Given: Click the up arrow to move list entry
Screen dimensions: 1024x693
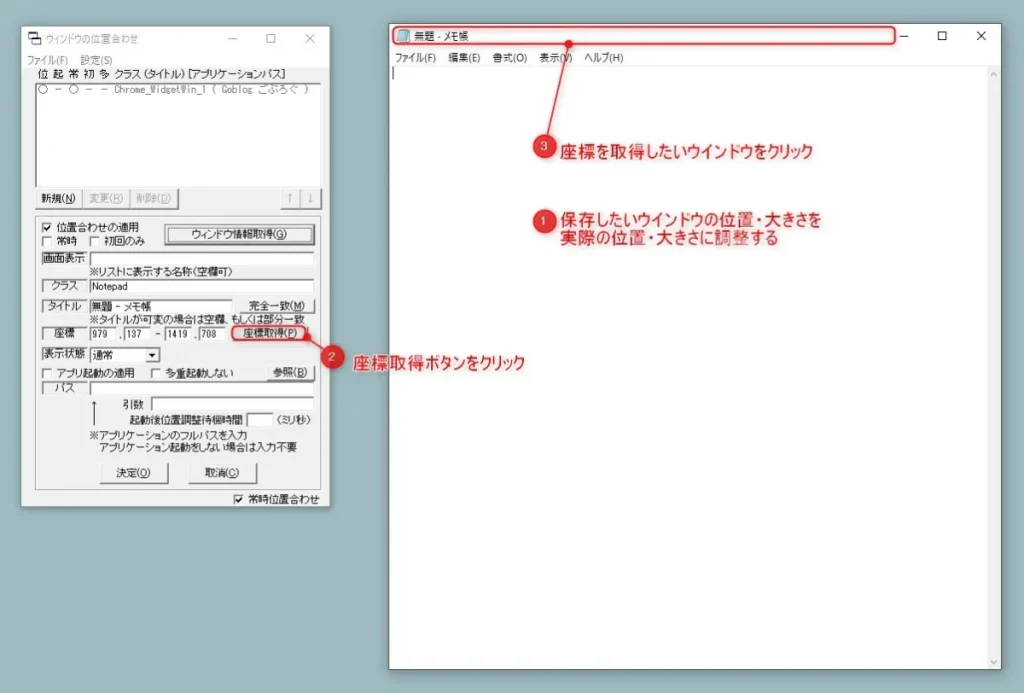Looking at the screenshot, I should click(289, 197).
